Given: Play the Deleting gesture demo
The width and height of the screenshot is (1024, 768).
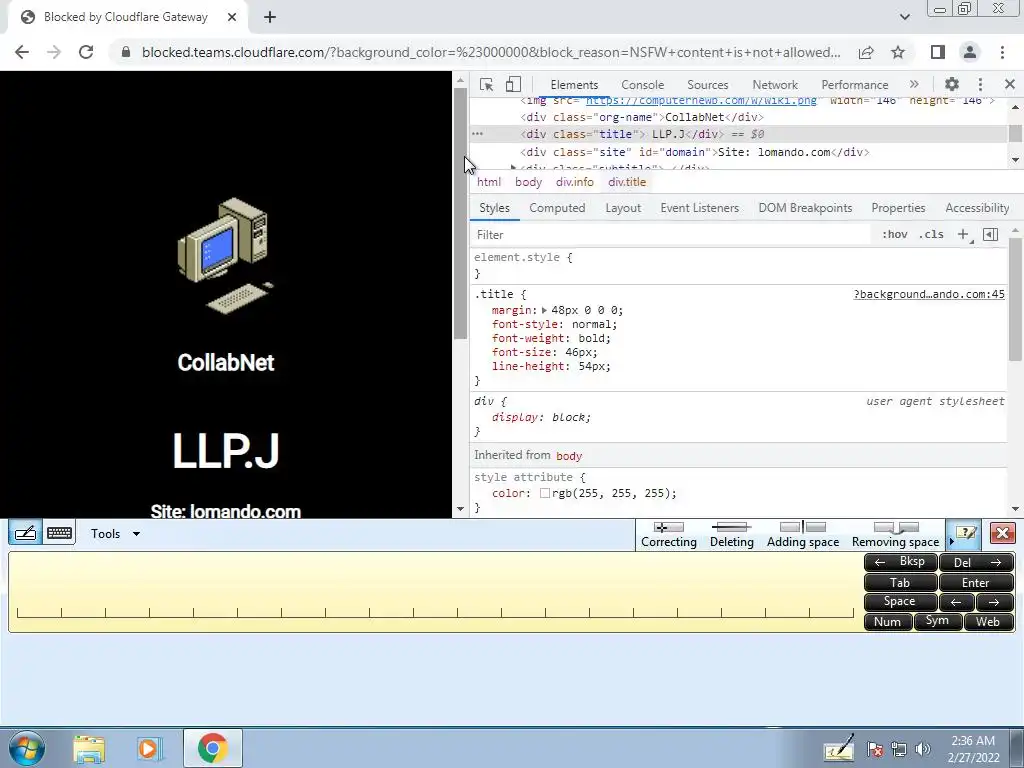Looking at the screenshot, I should coord(731,534).
